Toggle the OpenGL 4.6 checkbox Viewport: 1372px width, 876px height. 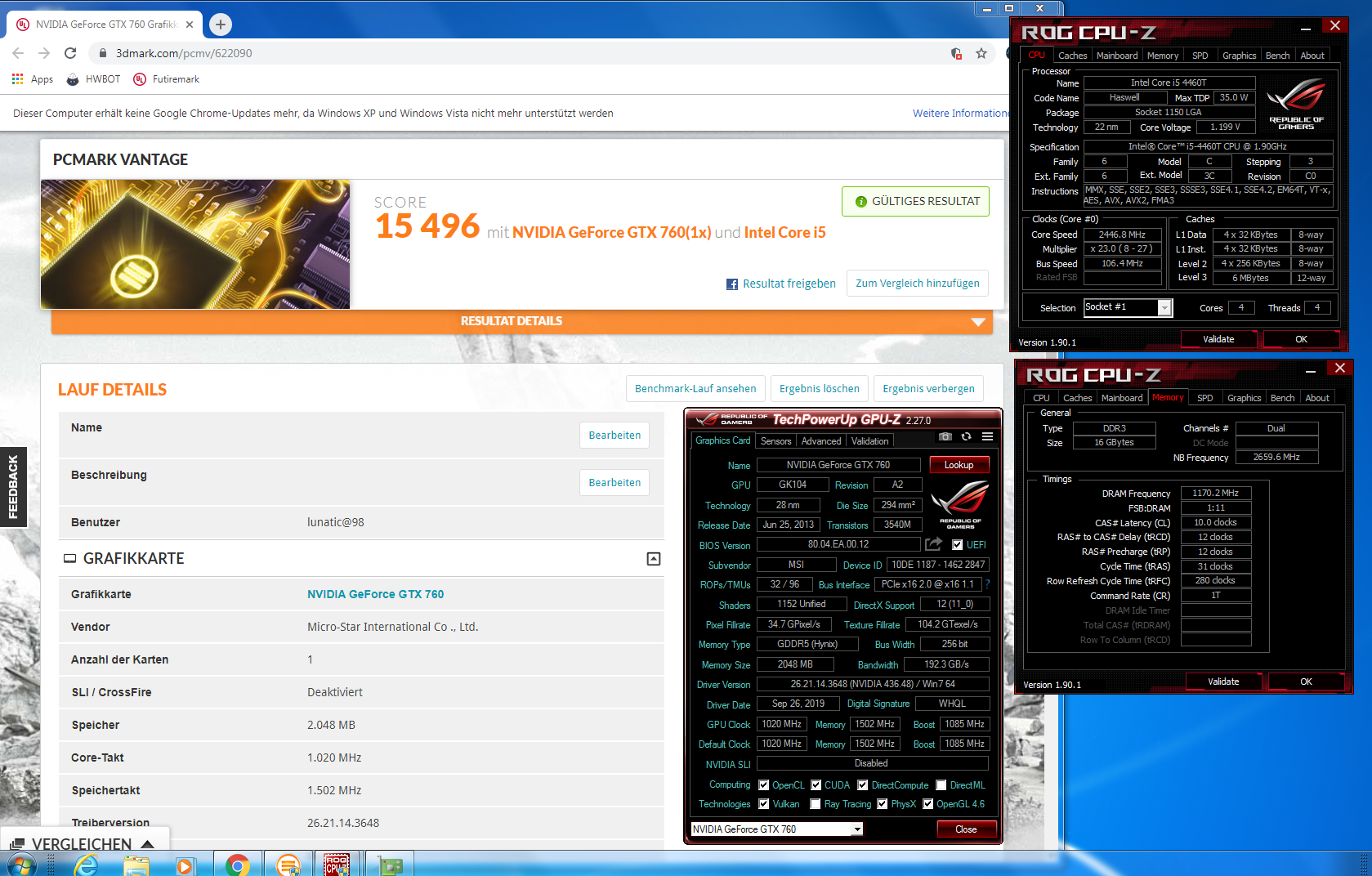928,804
